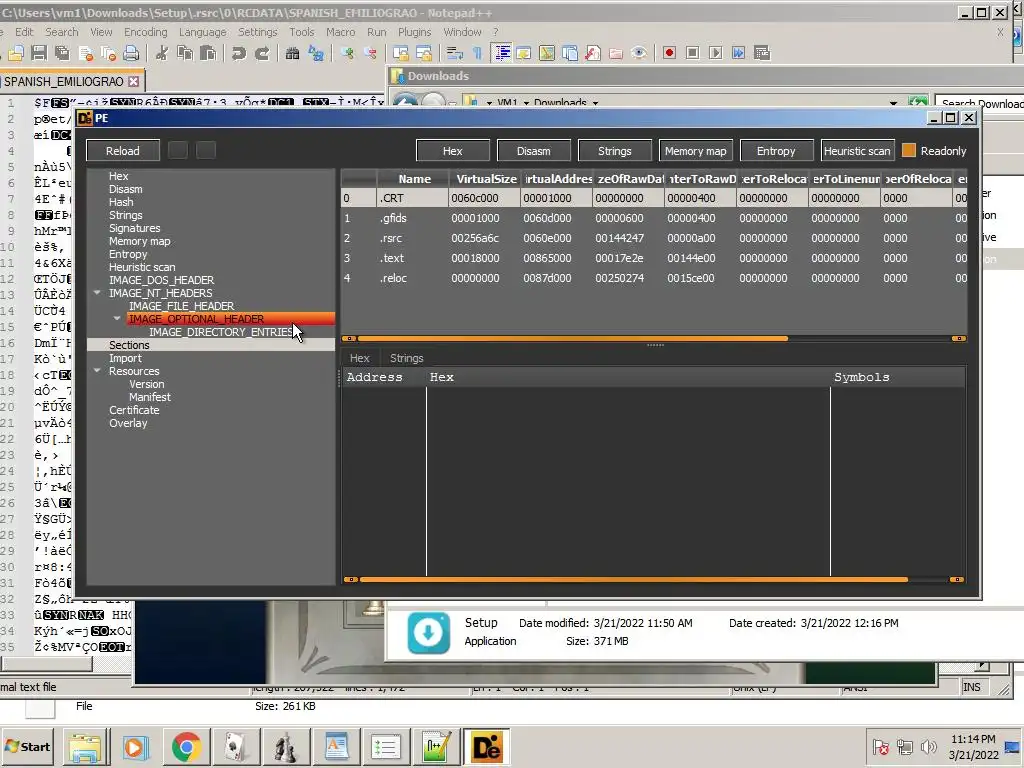Click Zoom In icon in Notepad++
Image resolution: width=1024 pixels, height=768 pixels.
(x=347, y=54)
